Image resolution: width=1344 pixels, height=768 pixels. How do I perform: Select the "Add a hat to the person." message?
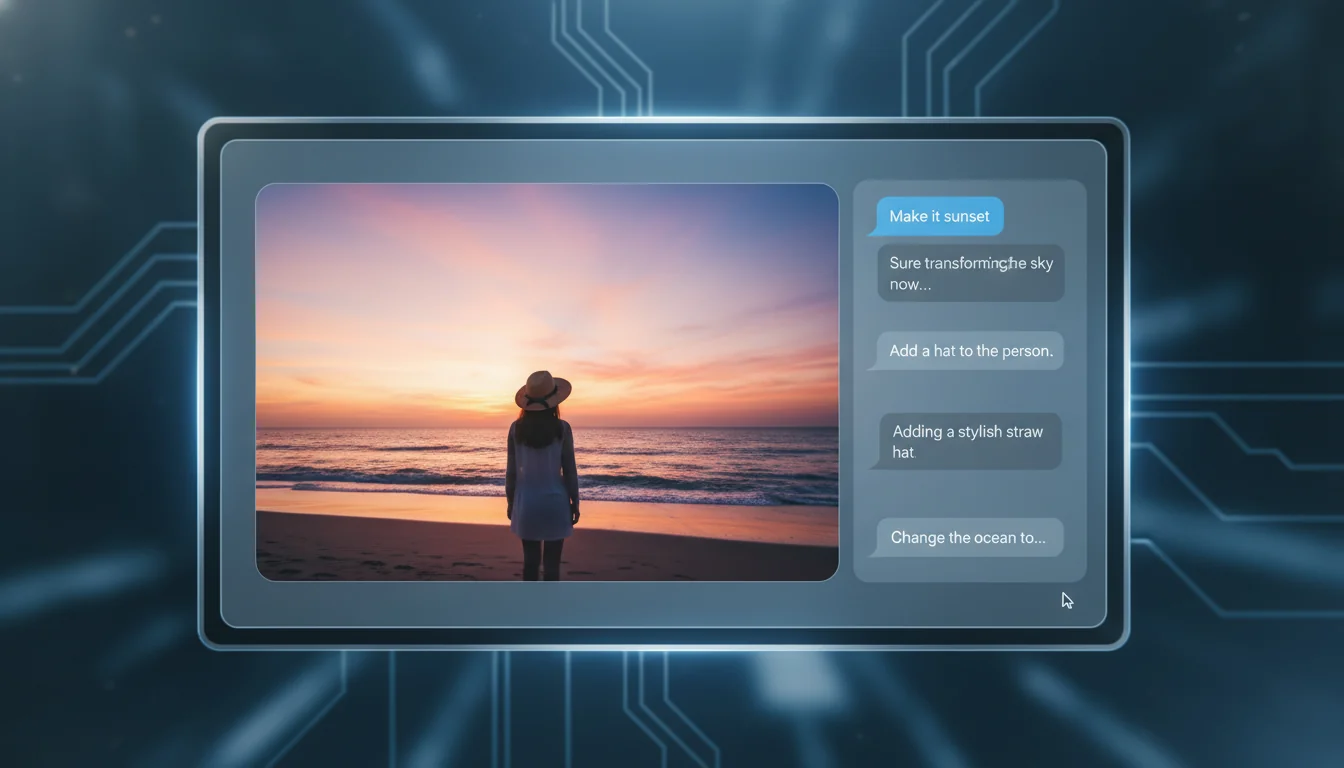(967, 350)
